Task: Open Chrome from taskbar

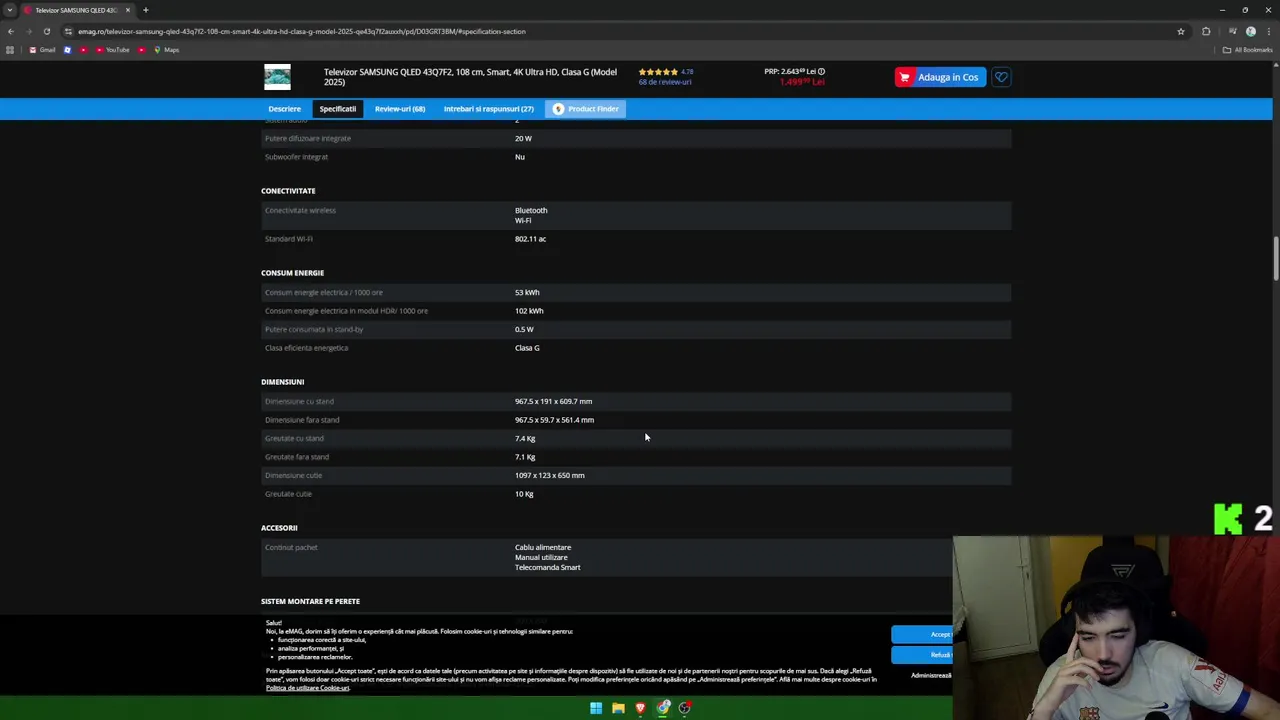Action: pos(662,708)
